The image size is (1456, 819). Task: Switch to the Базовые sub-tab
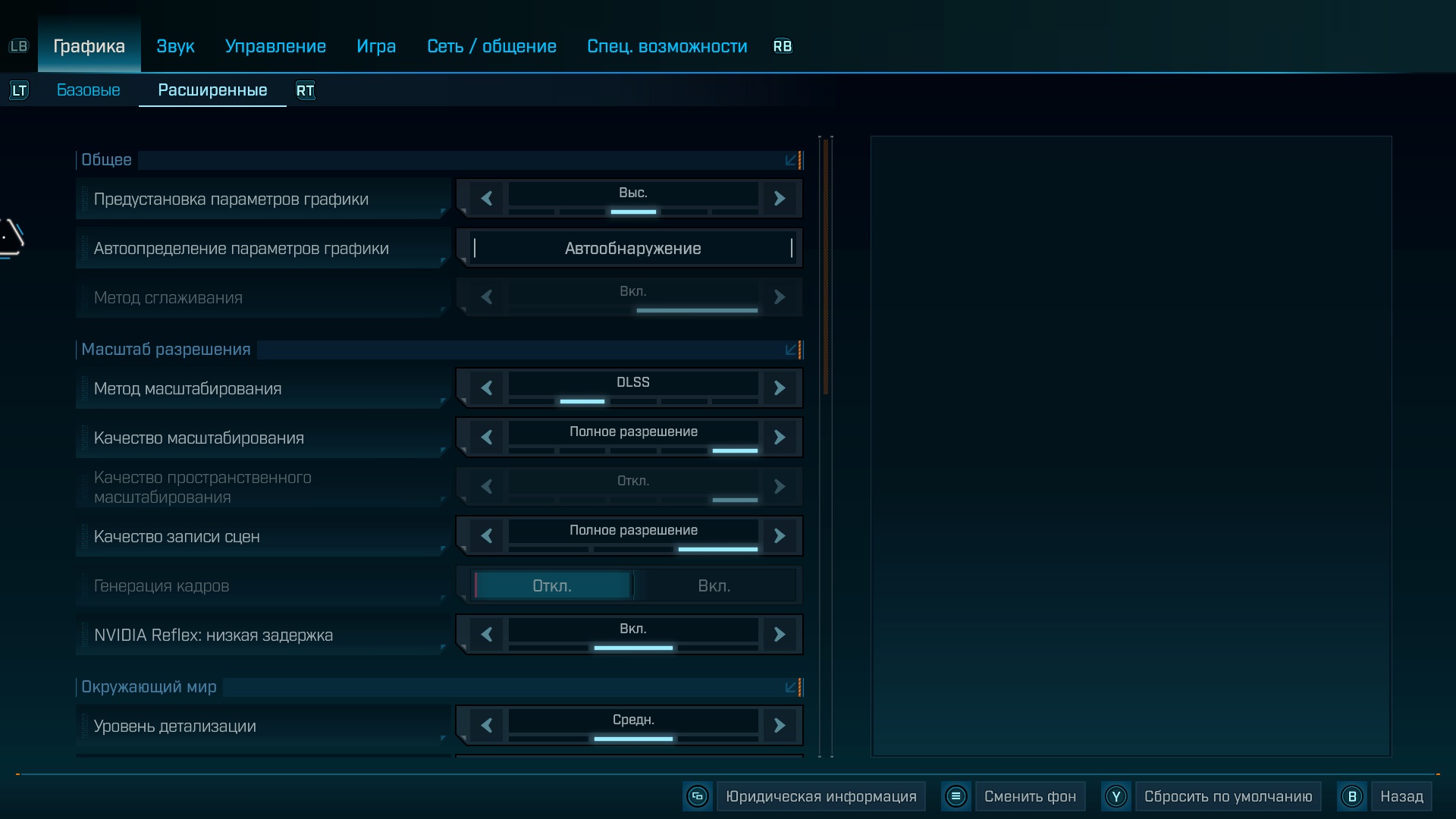click(x=89, y=90)
